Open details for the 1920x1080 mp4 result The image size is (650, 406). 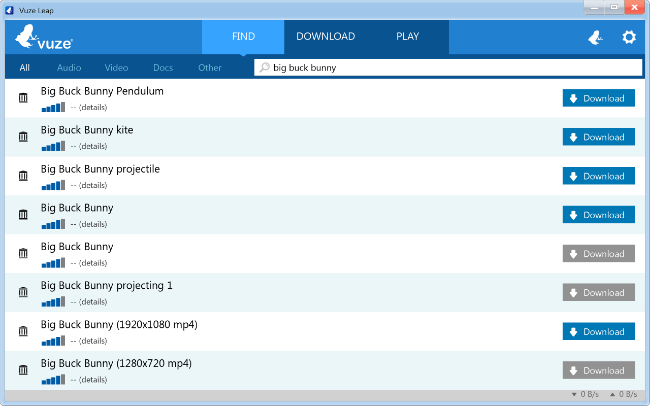tap(93, 341)
